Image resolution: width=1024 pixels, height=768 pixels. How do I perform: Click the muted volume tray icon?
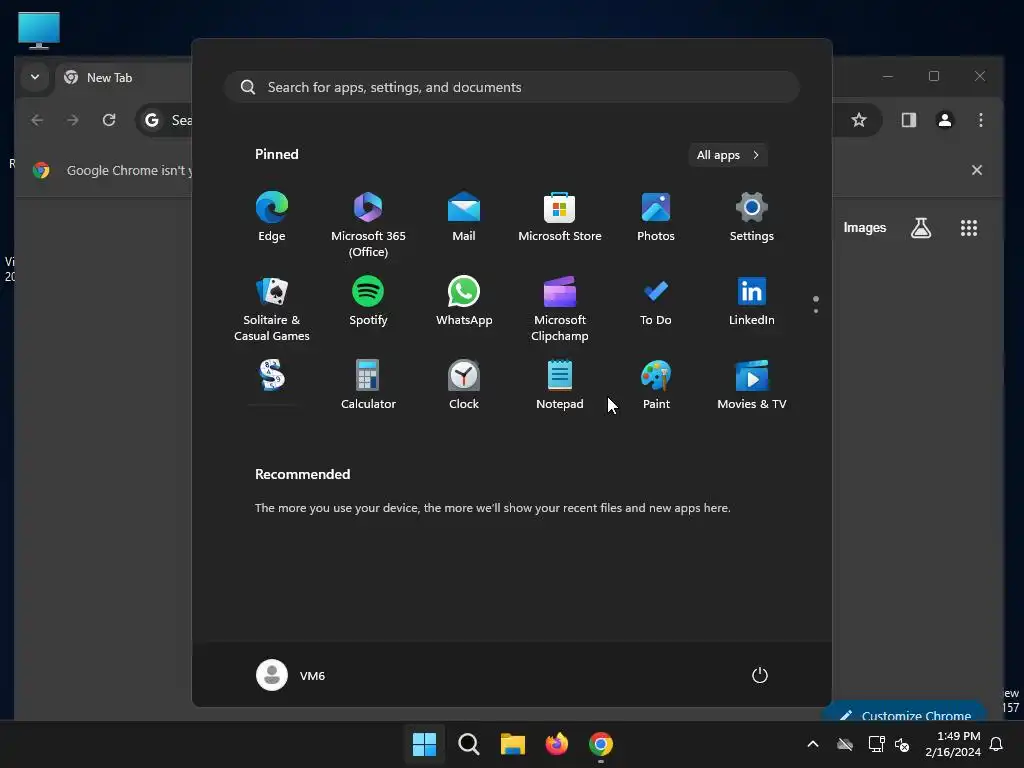point(902,744)
